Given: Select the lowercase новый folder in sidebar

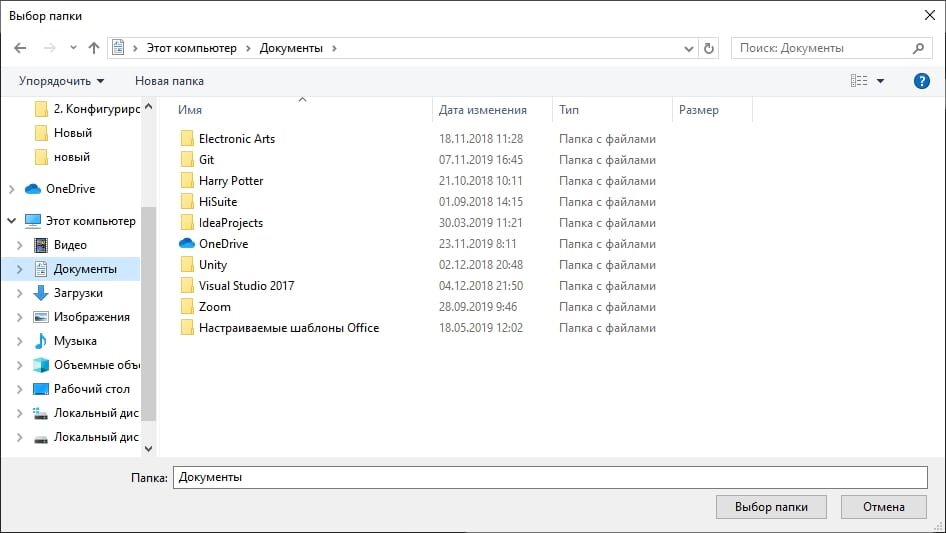Looking at the screenshot, I should coord(62,157).
